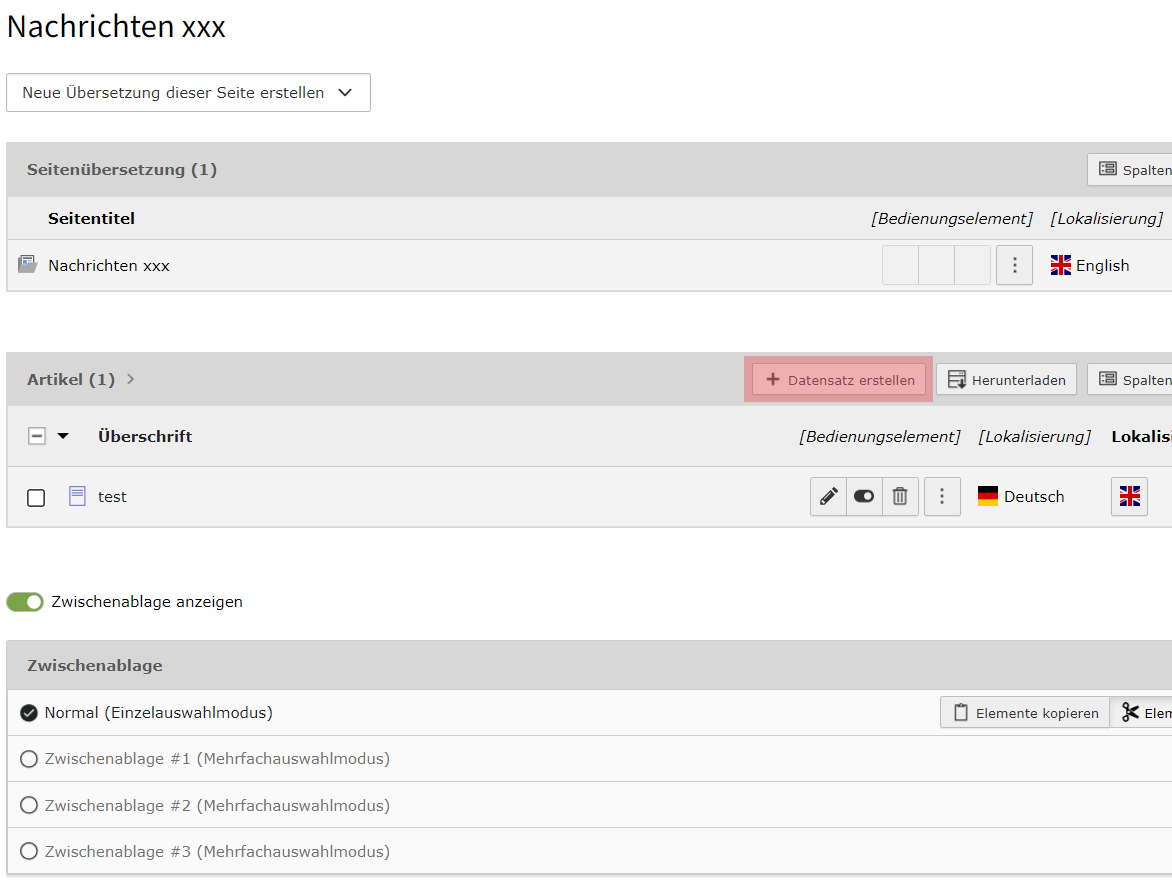
Task: Open more options for test record
Action: [x=942, y=497]
